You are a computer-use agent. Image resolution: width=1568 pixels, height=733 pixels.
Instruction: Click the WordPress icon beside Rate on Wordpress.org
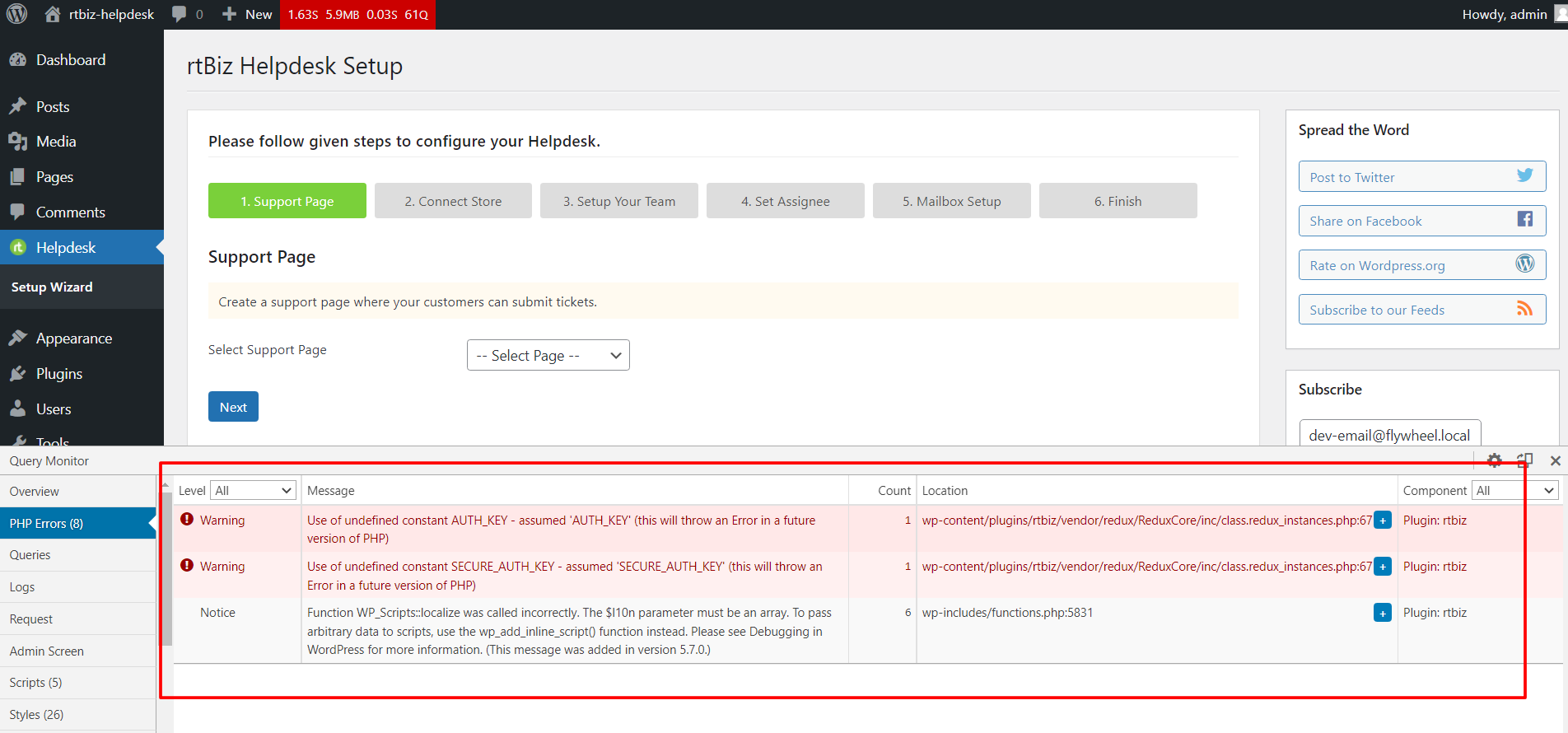point(1525,264)
